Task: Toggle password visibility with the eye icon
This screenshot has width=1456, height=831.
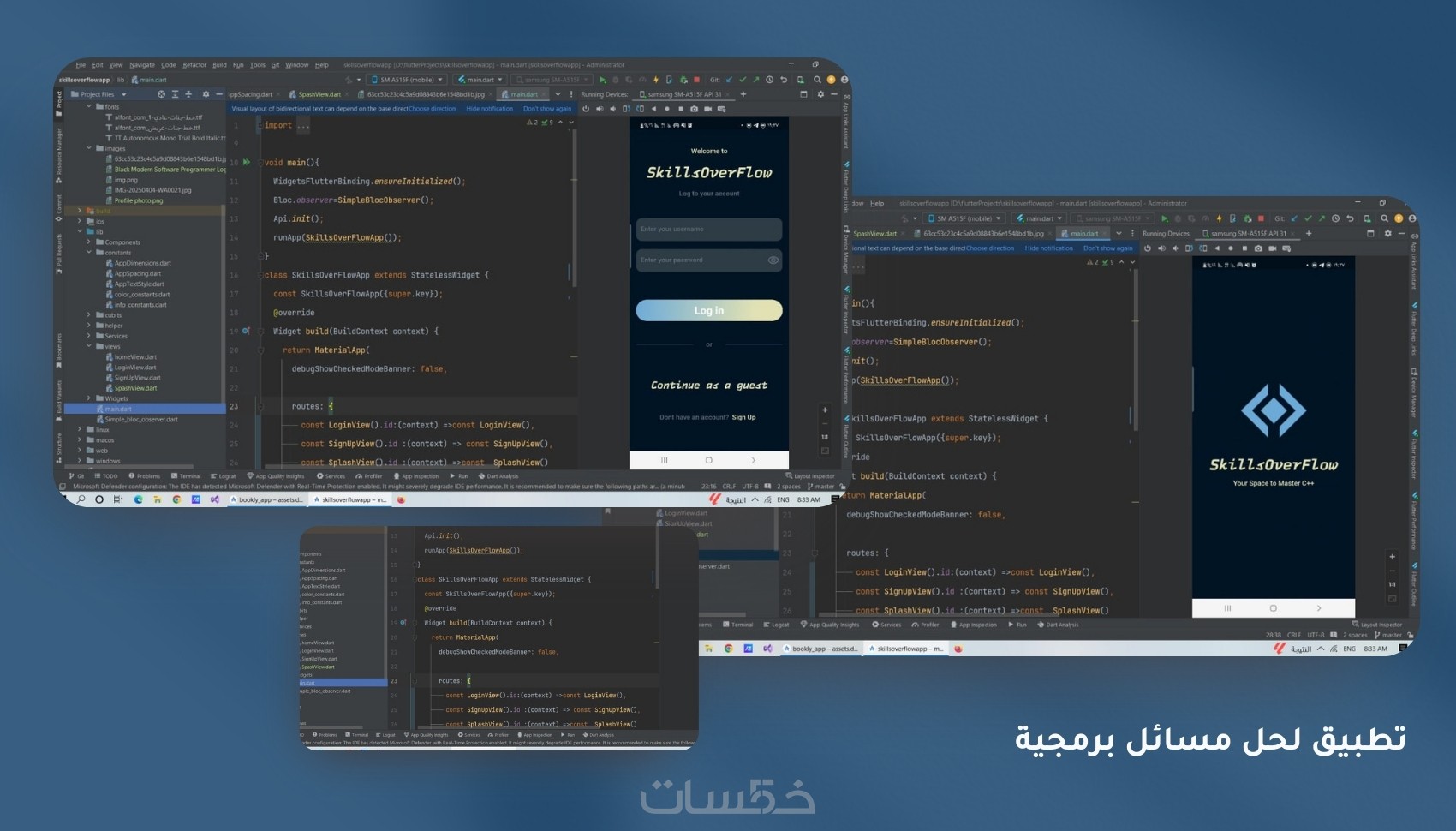Action: (773, 260)
